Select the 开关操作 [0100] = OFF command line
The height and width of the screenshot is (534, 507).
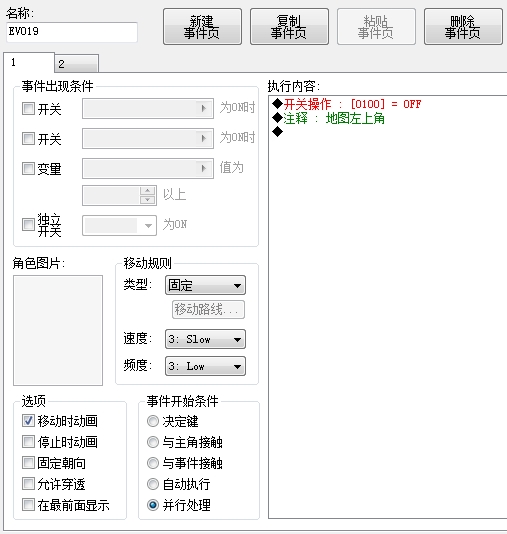pyautogui.click(x=347, y=104)
